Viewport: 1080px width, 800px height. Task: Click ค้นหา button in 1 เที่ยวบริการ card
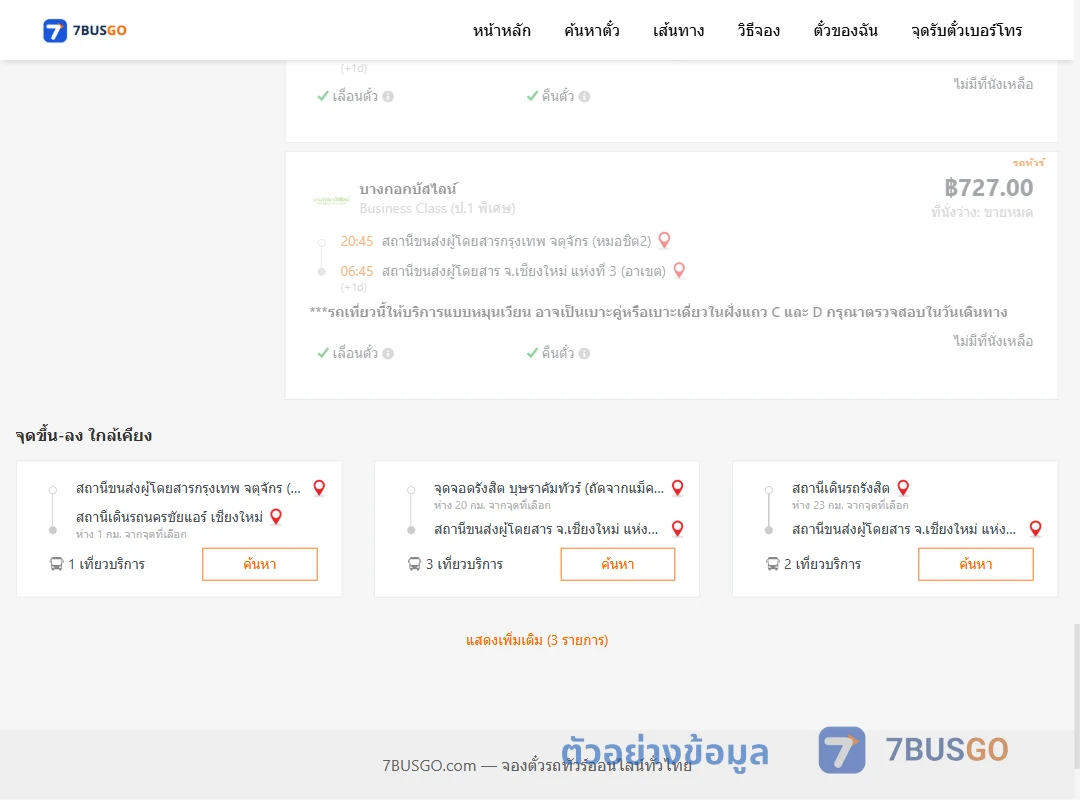pos(260,564)
